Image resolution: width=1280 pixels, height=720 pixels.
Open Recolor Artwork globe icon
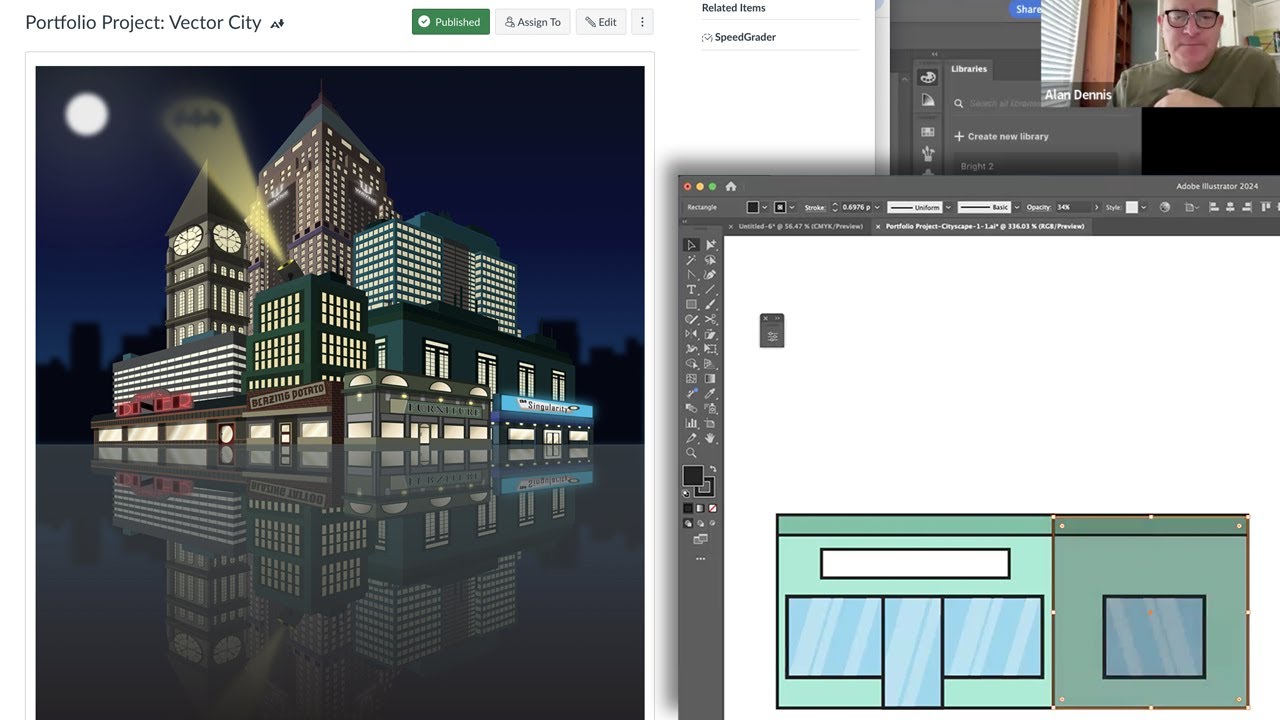[x=1165, y=207]
